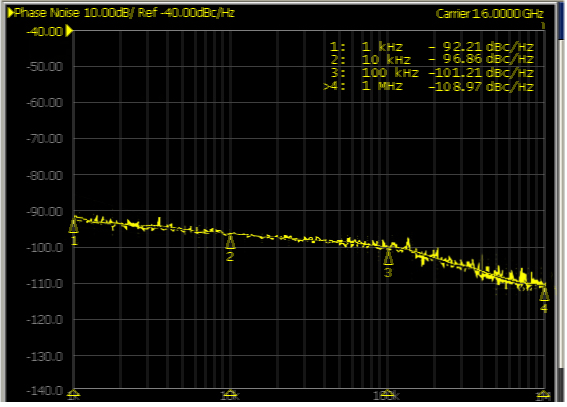Select marker 3 readout -101.21 dBc/Hz
This screenshot has width=567, height=407.
pos(481,73)
